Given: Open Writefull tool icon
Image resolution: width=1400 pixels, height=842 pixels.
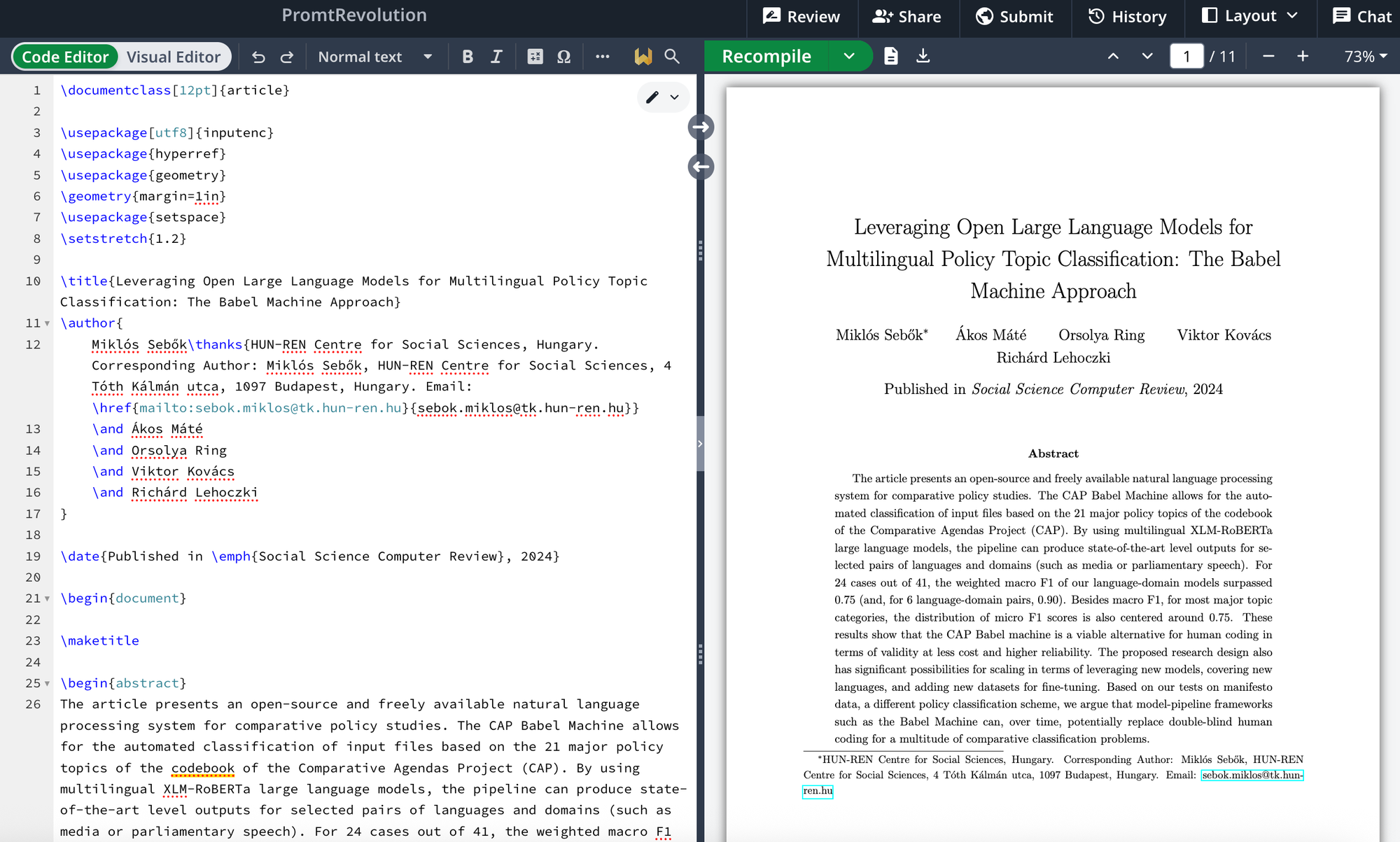Looking at the screenshot, I should click(x=643, y=57).
